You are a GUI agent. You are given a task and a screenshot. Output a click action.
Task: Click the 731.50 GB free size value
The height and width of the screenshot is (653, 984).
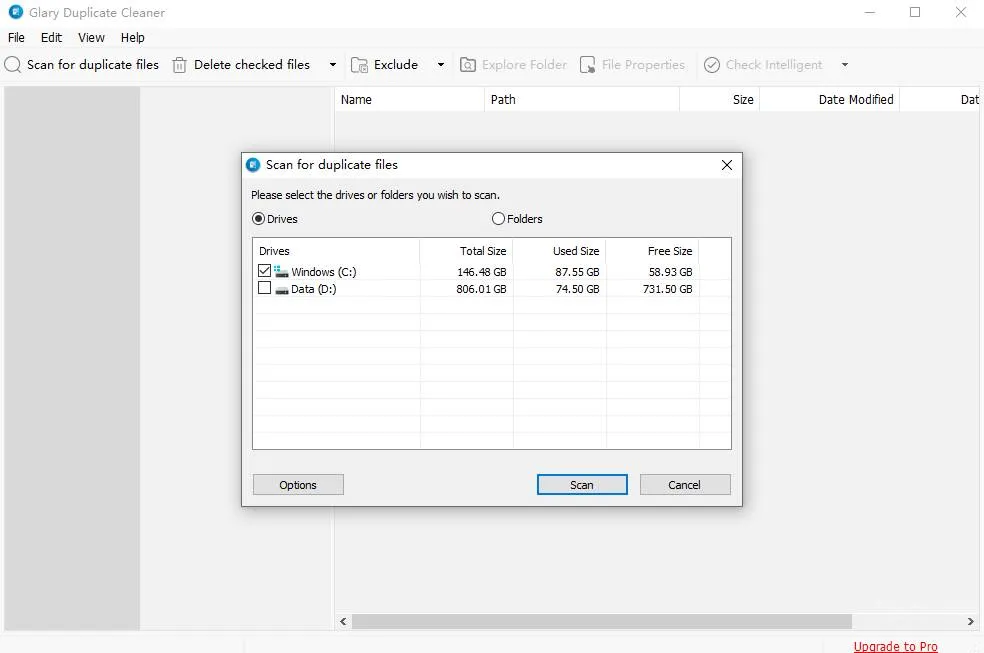coord(667,289)
